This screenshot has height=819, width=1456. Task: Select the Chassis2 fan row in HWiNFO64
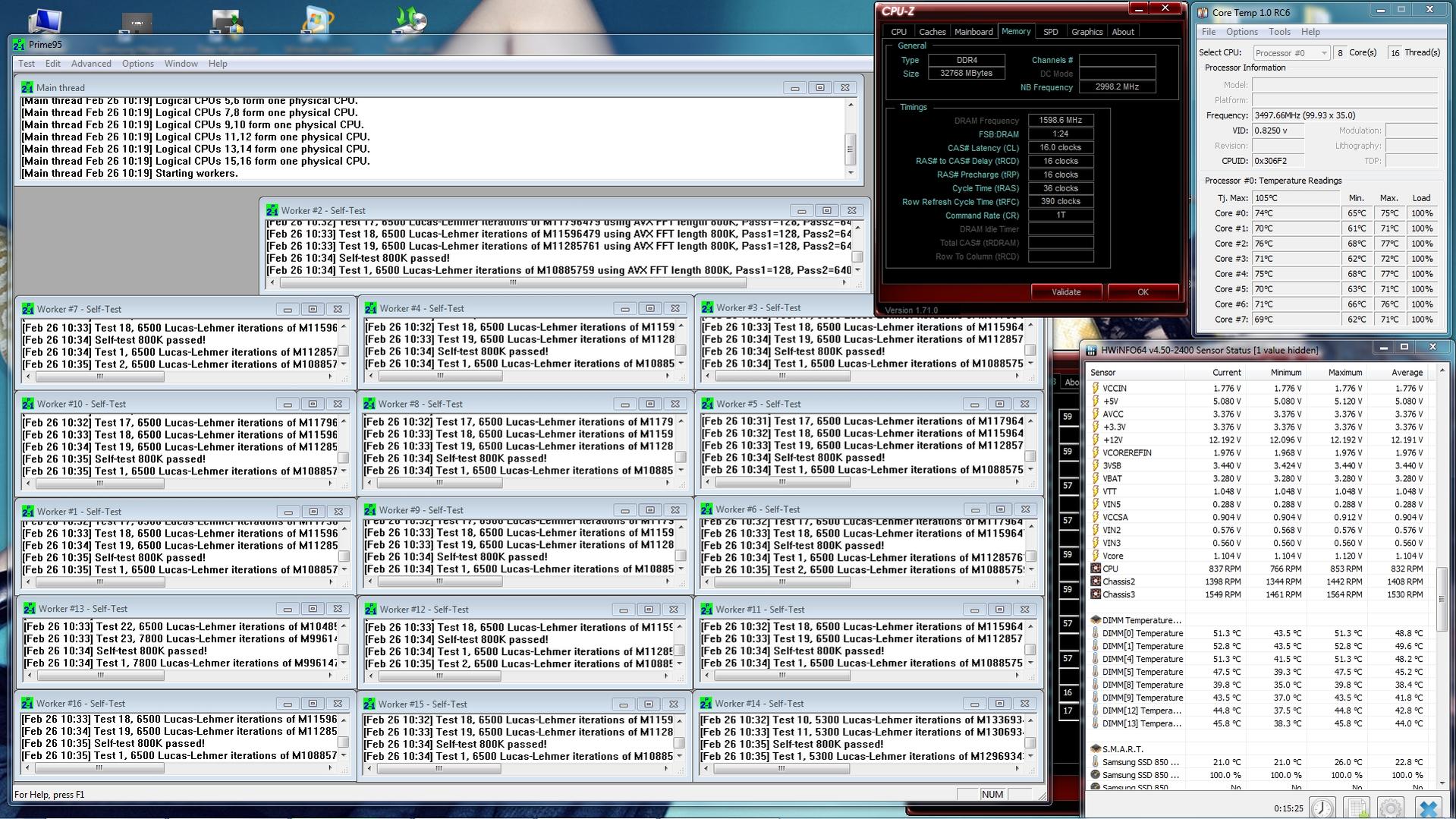pos(1259,581)
